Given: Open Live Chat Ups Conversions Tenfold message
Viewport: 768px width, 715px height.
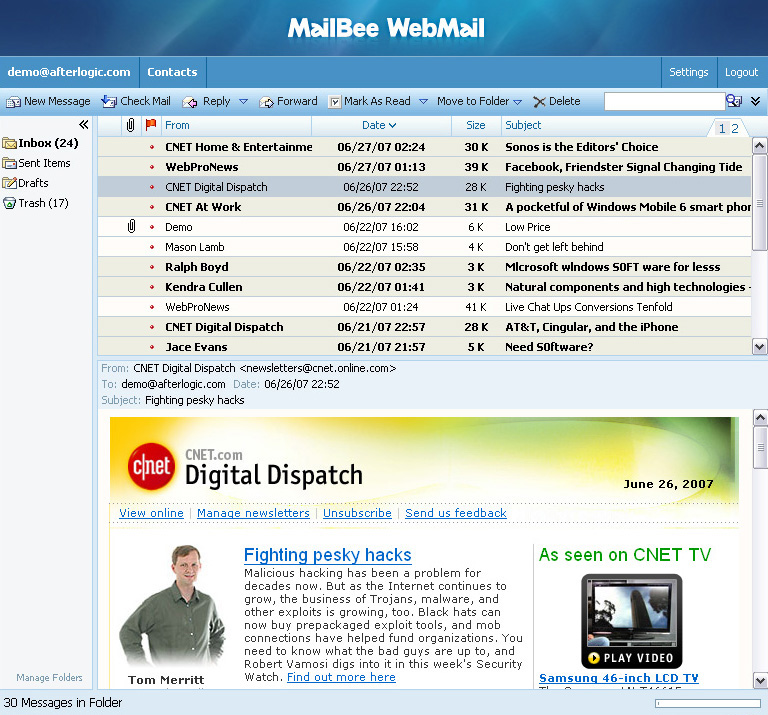Looking at the screenshot, I should coord(424,307).
